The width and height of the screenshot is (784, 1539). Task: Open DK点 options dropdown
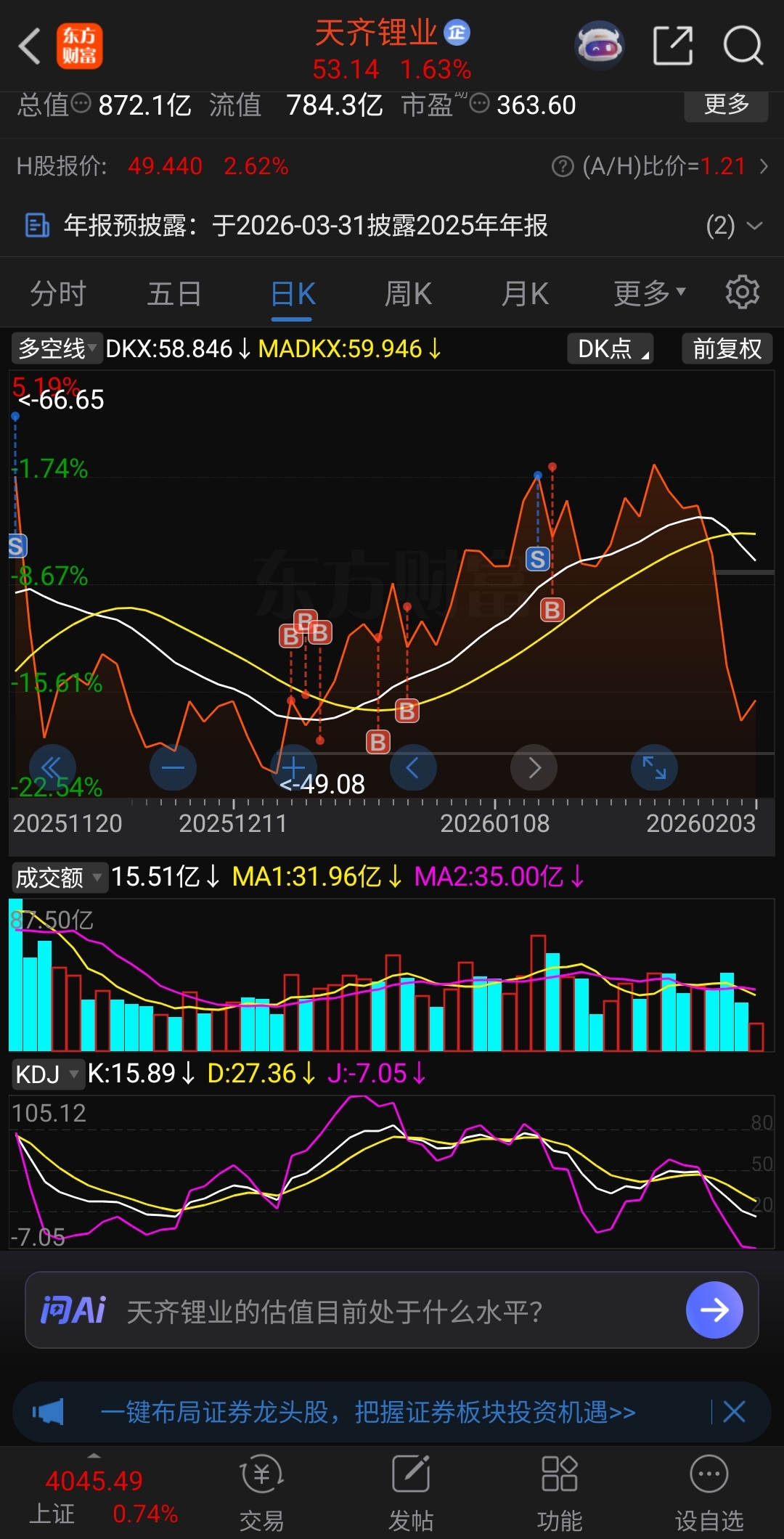pos(611,348)
